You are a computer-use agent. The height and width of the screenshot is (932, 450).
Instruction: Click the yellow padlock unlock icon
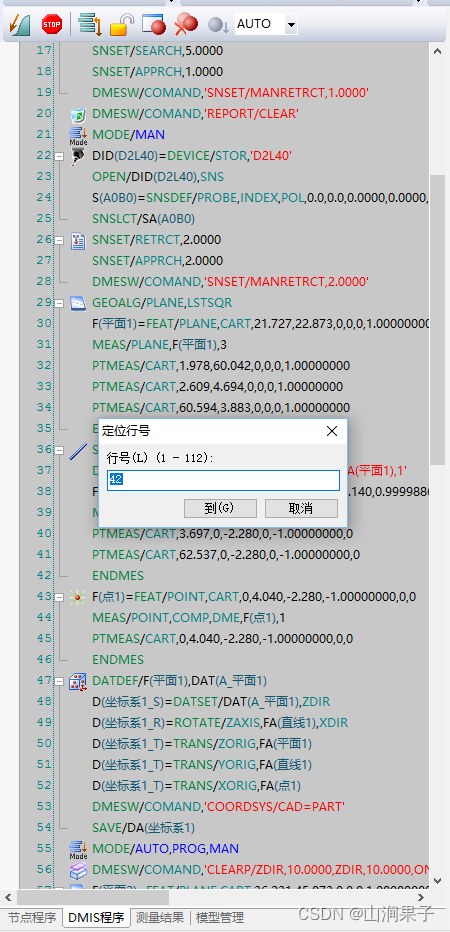pos(122,24)
